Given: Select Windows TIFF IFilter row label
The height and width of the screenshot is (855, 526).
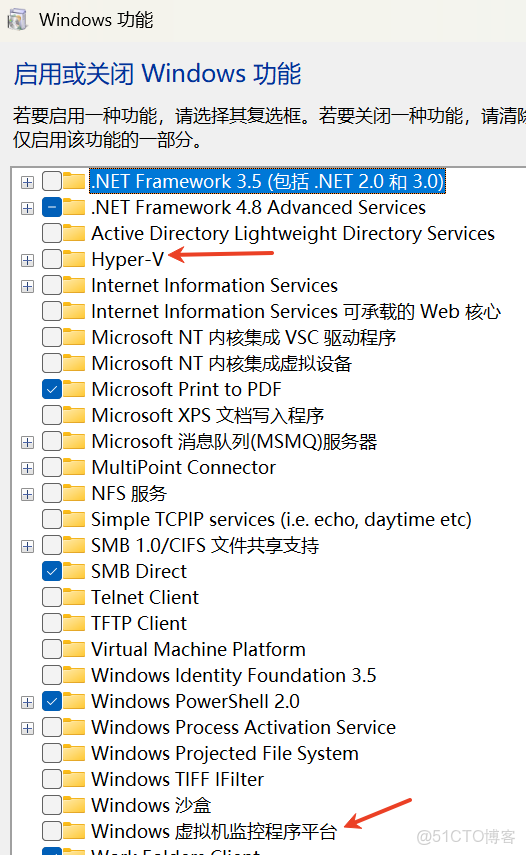Looking at the screenshot, I should click(178, 779).
